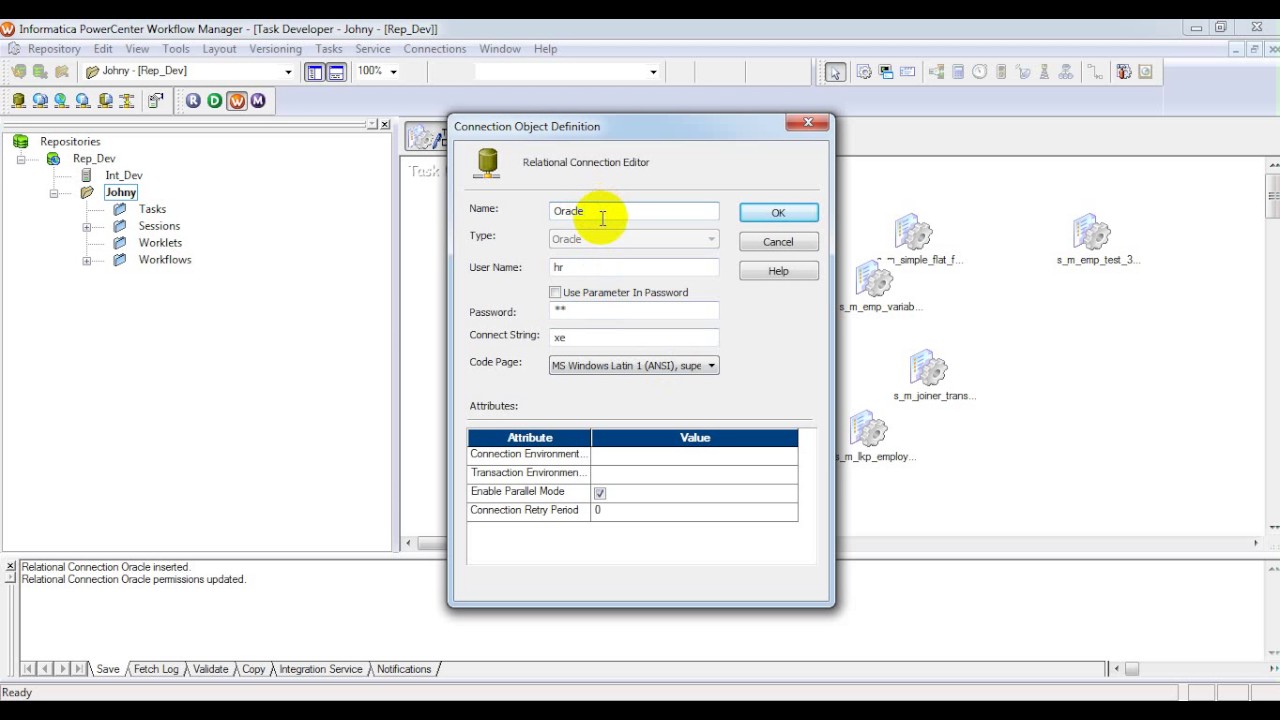Switch to the Validate output tab
The height and width of the screenshot is (720, 1280).
coord(210,669)
